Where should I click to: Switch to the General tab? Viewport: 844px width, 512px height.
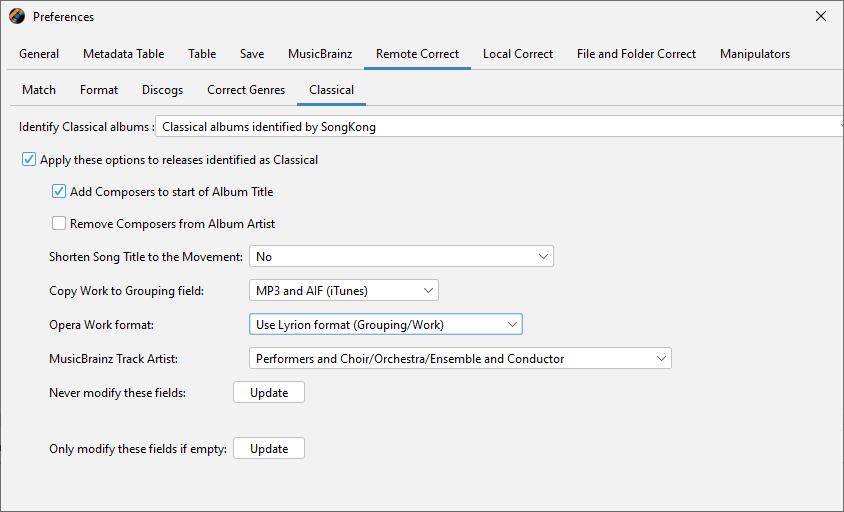(x=39, y=54)
